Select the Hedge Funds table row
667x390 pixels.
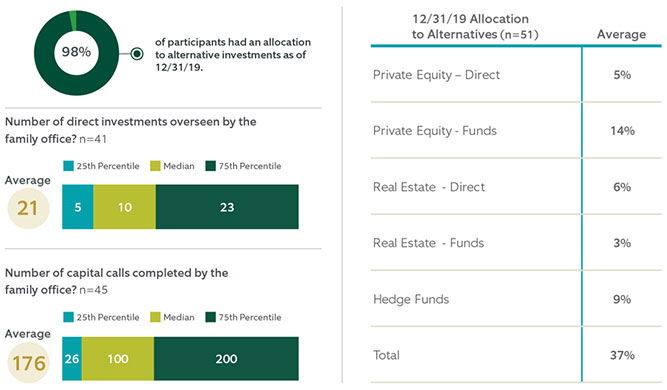tap(516, 299)
